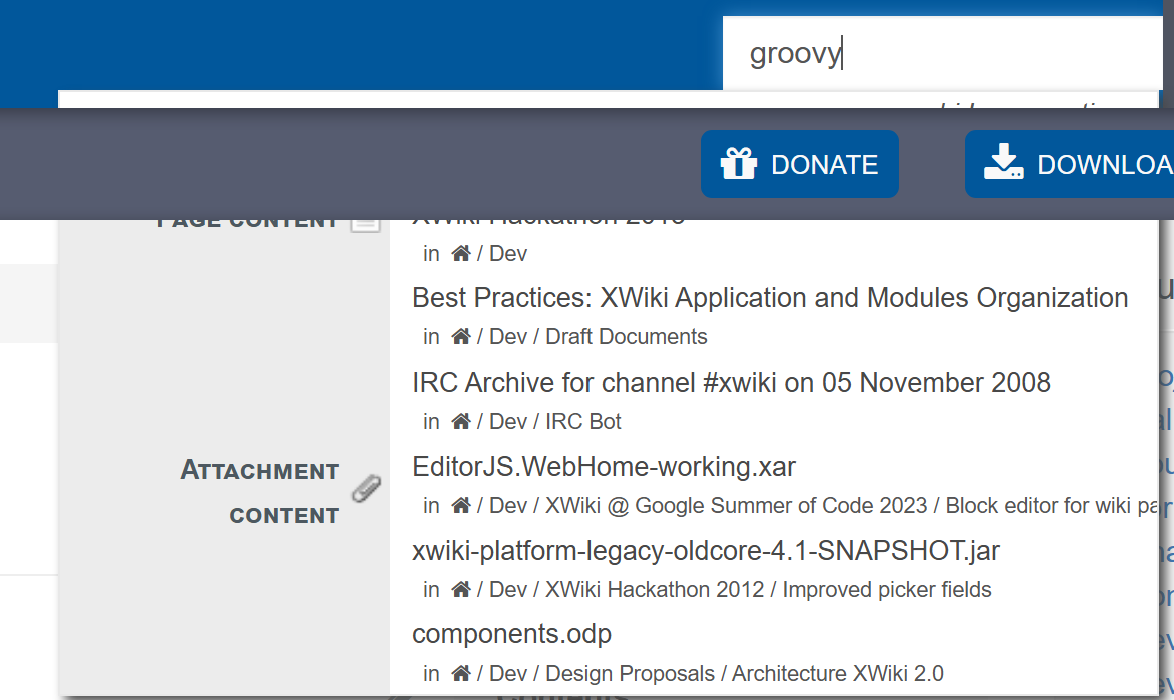This screenshot has height=700, width=1174.
Task: Click the gift icon on Donate
Action: (x=739, y=163)
